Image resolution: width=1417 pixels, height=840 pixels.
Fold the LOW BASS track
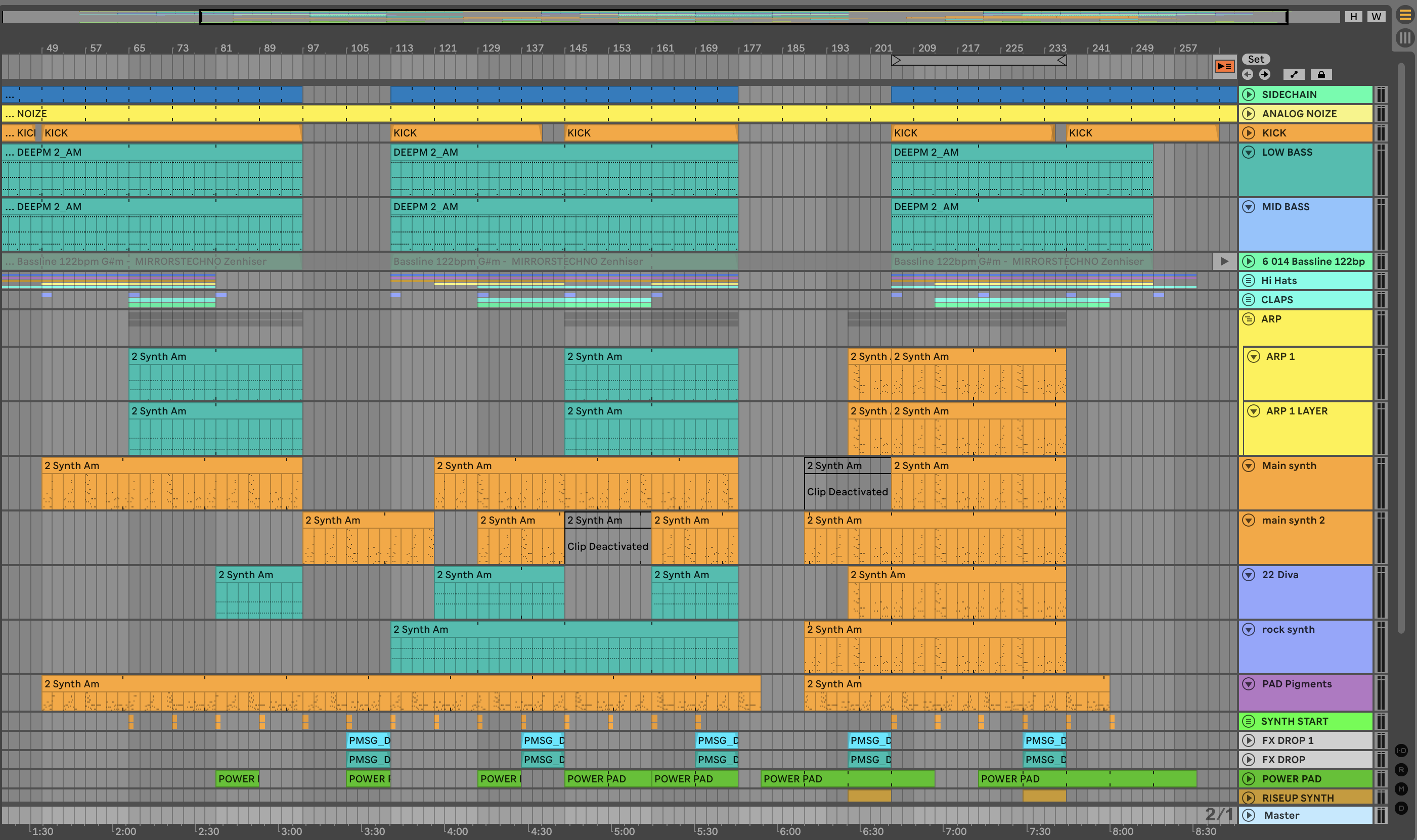pyautogui.click(x=1248, y=152)
